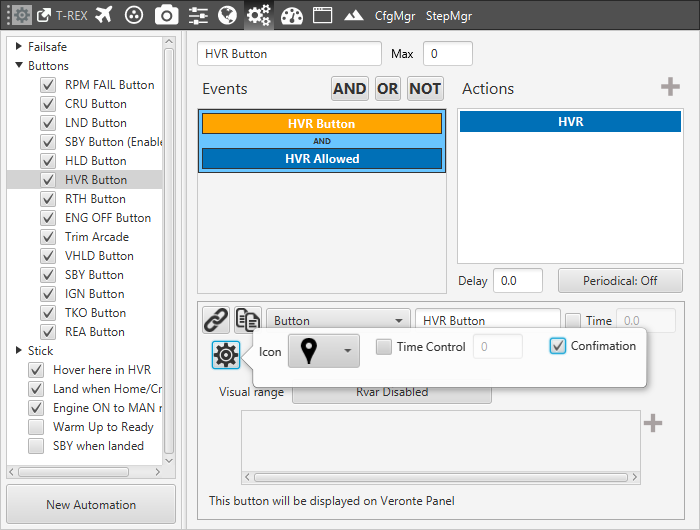Click the copy documents icon
The height and width of the screenshot is (530, 700).
(x=248, y=320)
